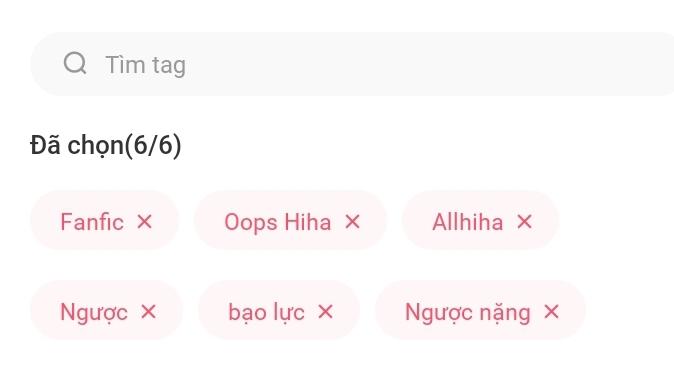Image resolution: width=674 pixels, height=381 pixels.
Task: Remove the Ngược tag with its X
Action: pos(148,312)
